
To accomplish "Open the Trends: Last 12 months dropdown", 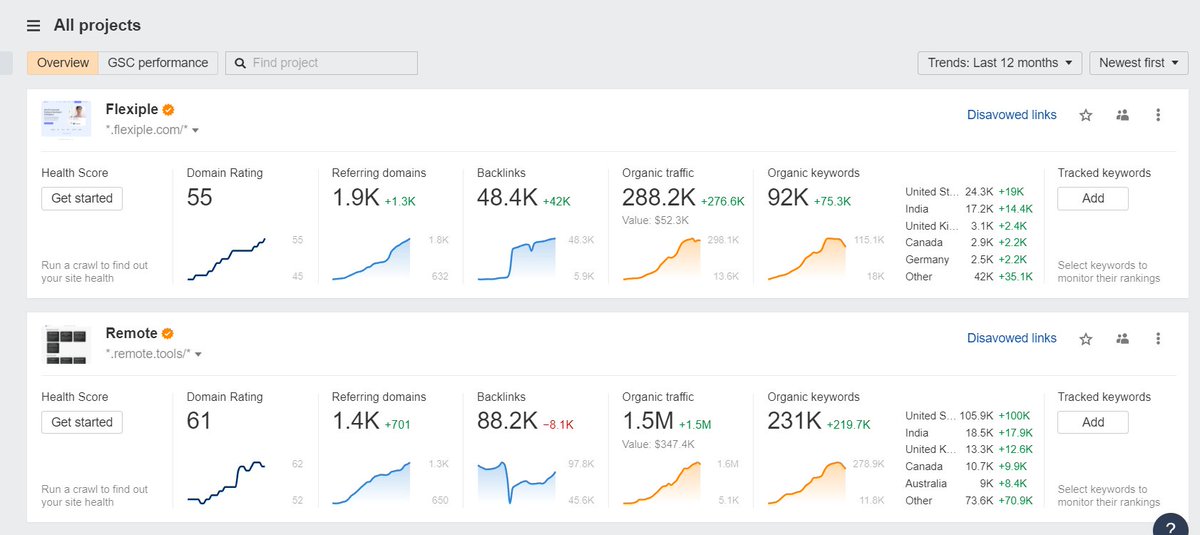I will 1000,63.
